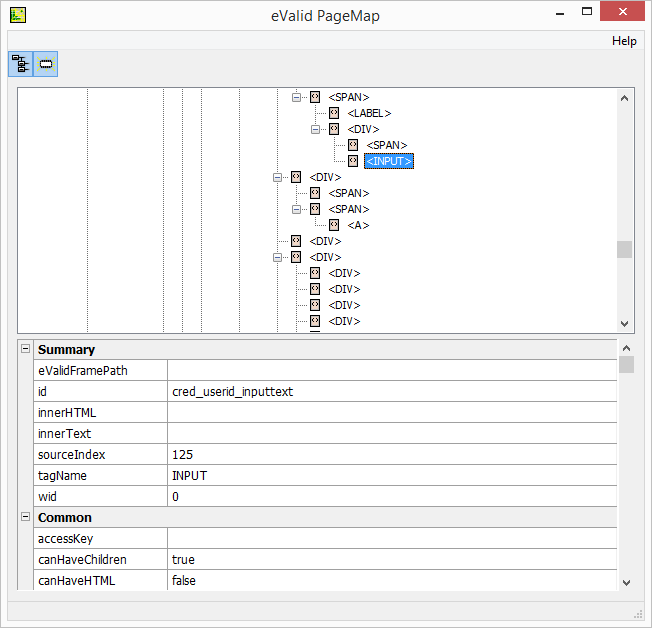Click the tree pane scrollbar thumb
This screenshot has height=628, width=652.
pos(624,250)
